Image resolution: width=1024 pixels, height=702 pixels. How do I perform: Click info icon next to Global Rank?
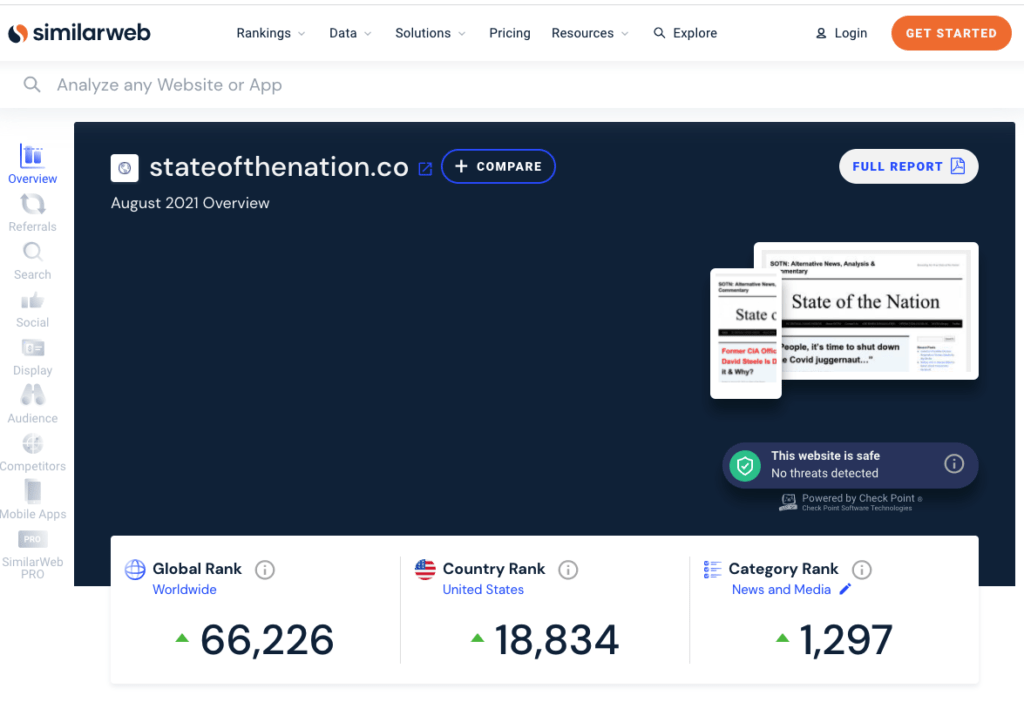pos(265,570)
